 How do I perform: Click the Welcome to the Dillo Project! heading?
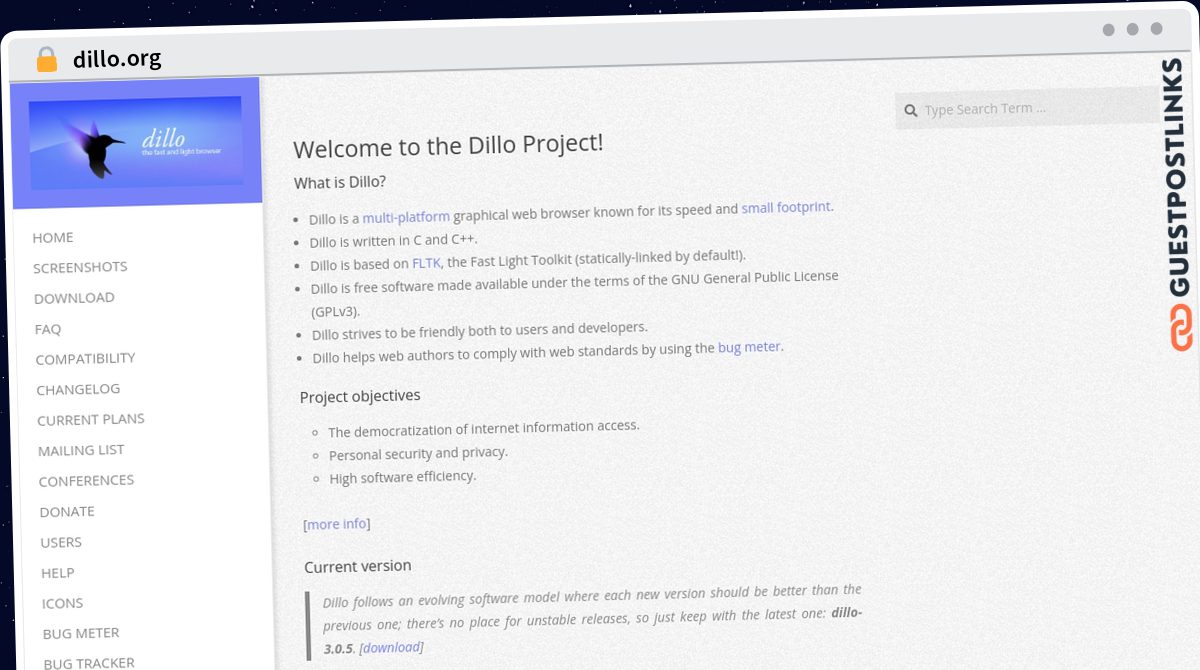pos(448,146)
